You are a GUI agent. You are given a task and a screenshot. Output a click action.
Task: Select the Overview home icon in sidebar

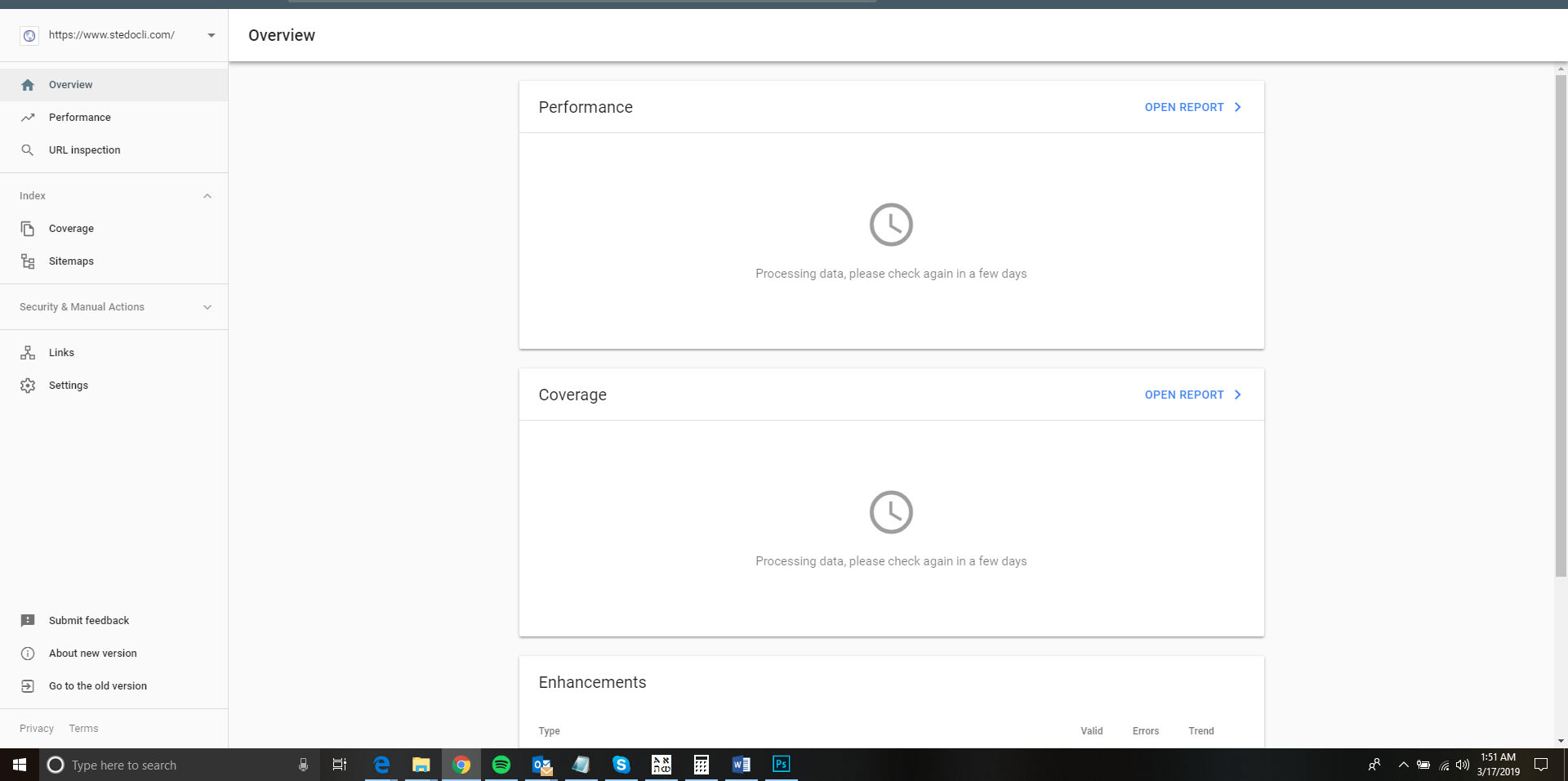(x=28, y=84)
